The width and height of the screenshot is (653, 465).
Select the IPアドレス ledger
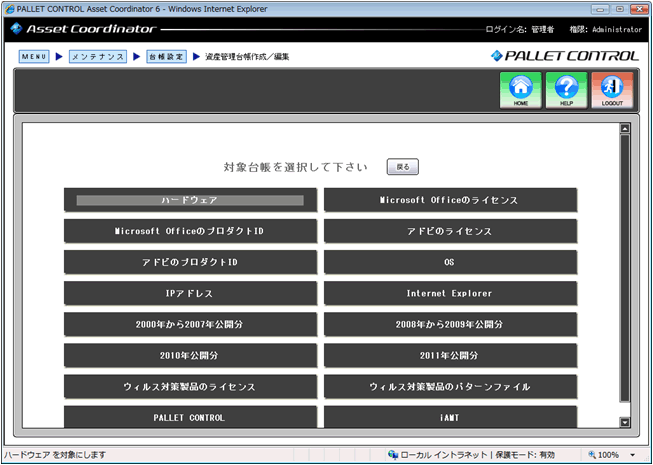tap(190, 293)
